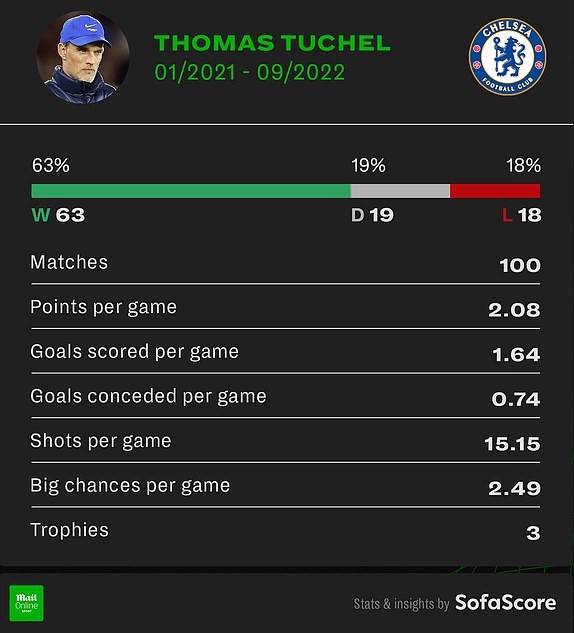Click the W 63 wins label
The image size is (574, 633).
pyautogui.click(x=59, y=215)
